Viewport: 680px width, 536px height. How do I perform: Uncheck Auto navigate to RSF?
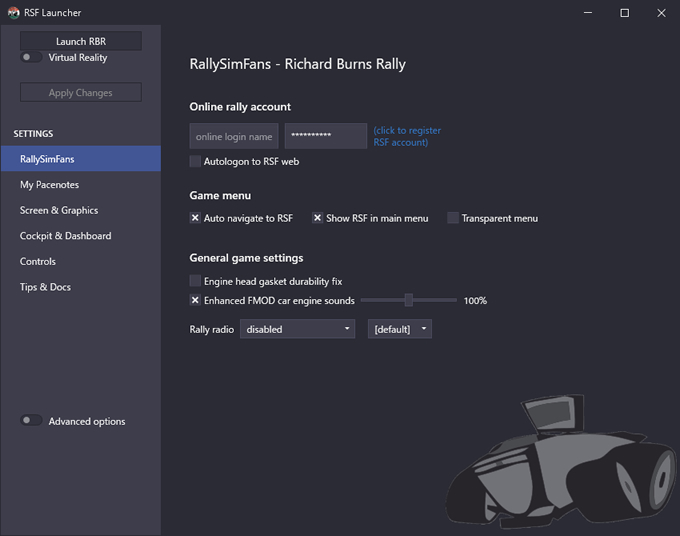[195, 218]
